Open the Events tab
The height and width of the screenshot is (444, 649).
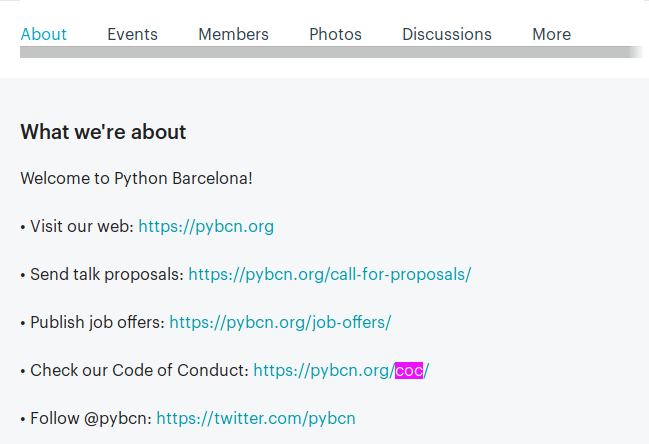click(x=132, y=34)
